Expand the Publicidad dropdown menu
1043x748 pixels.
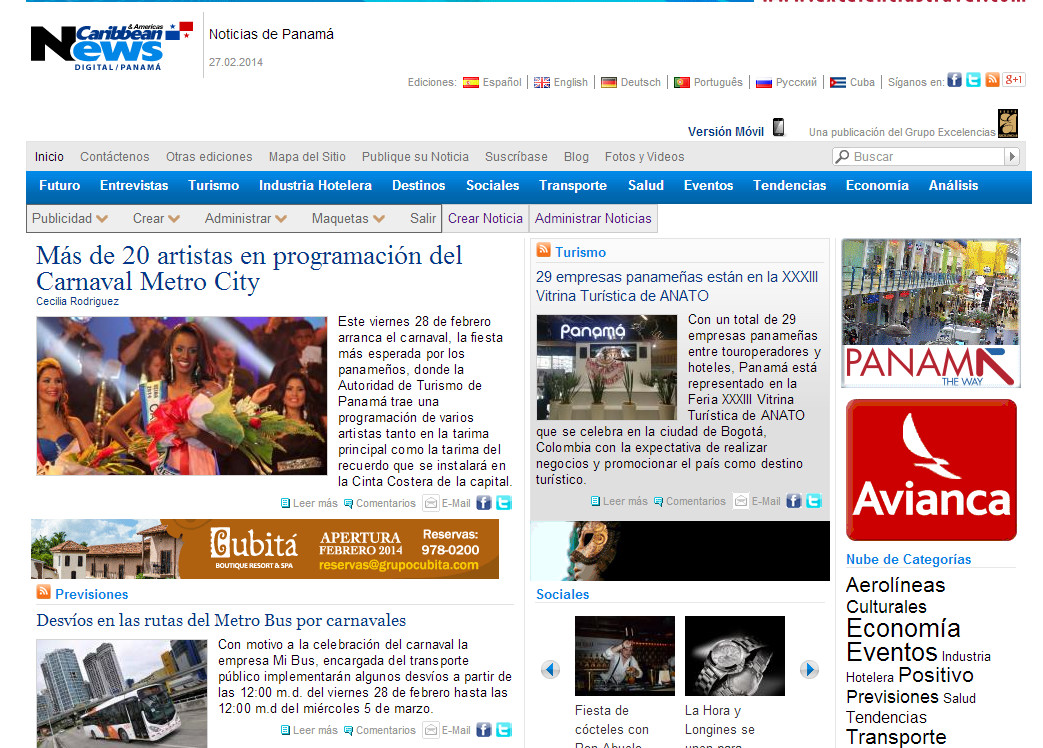coord(70,218)
